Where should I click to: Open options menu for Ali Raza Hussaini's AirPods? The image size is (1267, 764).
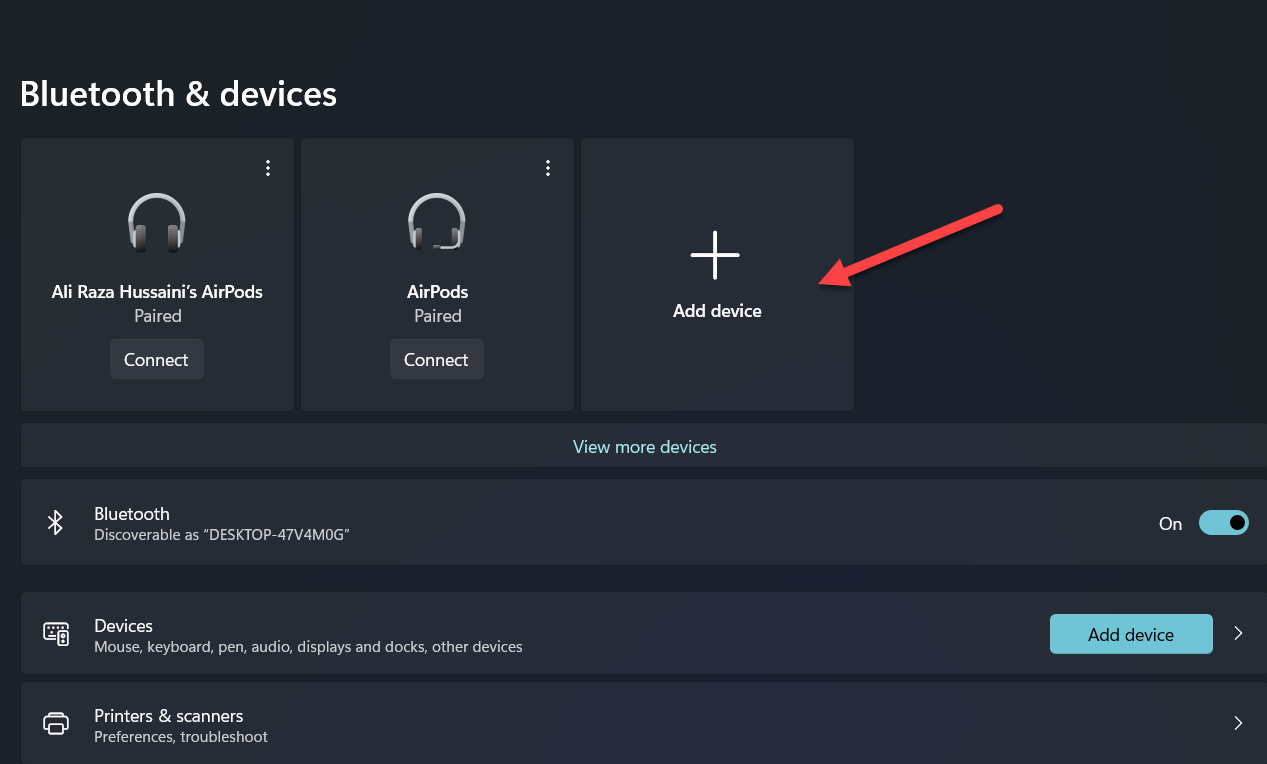point(267,168)
